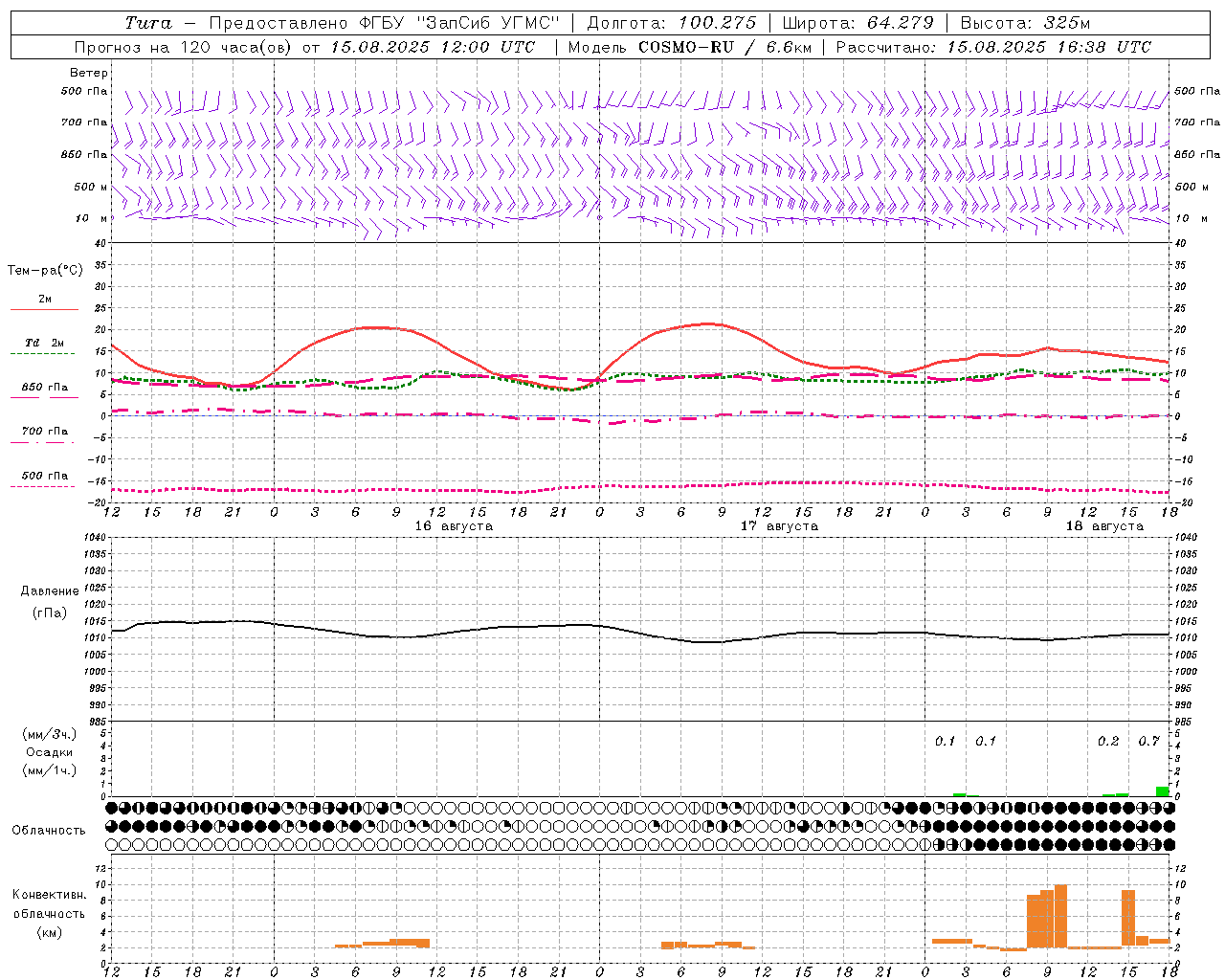This screenshot has width=1225, height=980.
Task: Click the "Модель COSMO-RU / 6.6км" label
Action: [689, 47]
